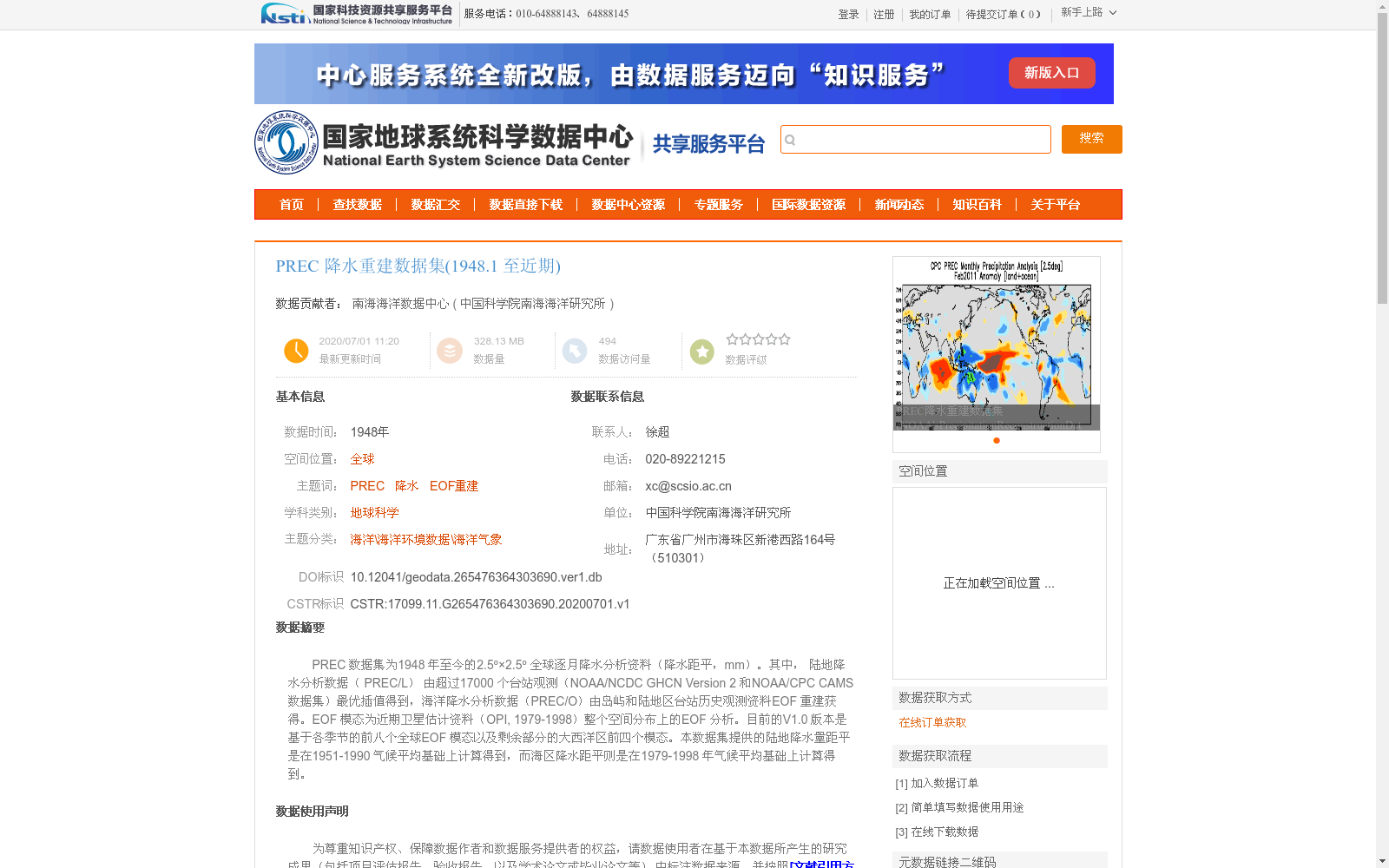Expand the 专题服务 menu
Screen dimensions: 1389x868
(719, 204)
